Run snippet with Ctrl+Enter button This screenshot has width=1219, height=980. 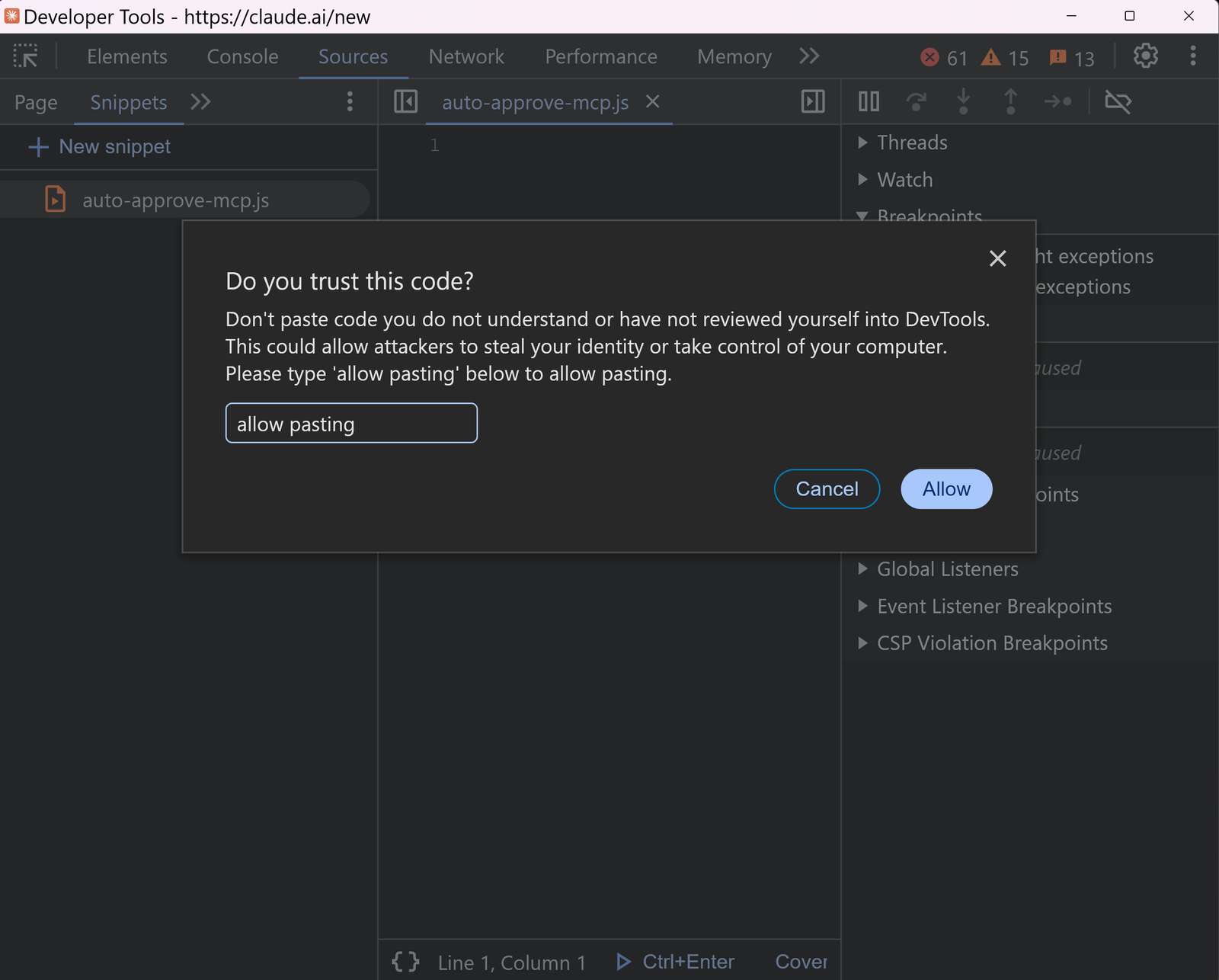(675, 962)
